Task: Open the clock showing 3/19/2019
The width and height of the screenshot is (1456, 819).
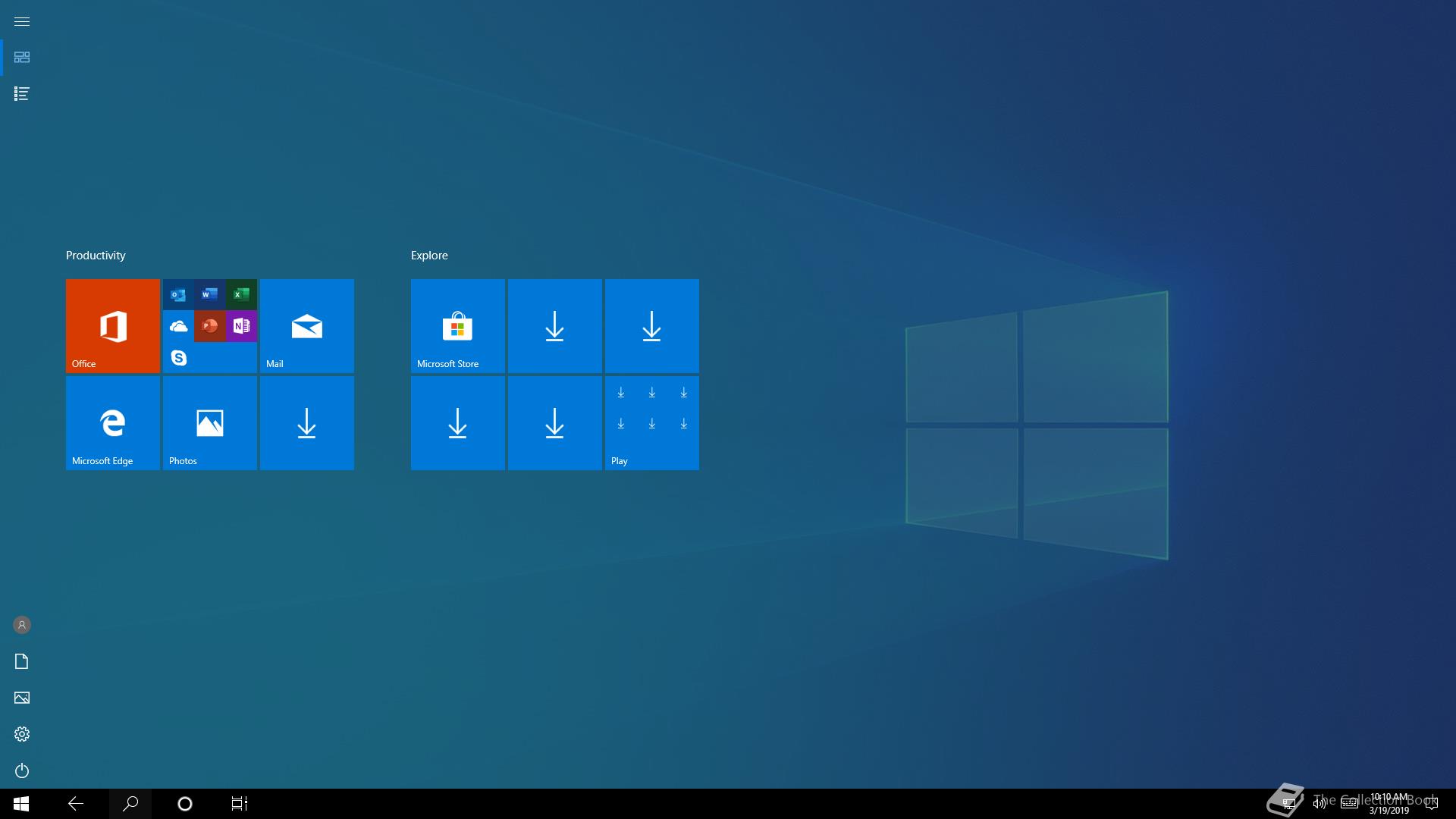Action: coord(1389,804)
